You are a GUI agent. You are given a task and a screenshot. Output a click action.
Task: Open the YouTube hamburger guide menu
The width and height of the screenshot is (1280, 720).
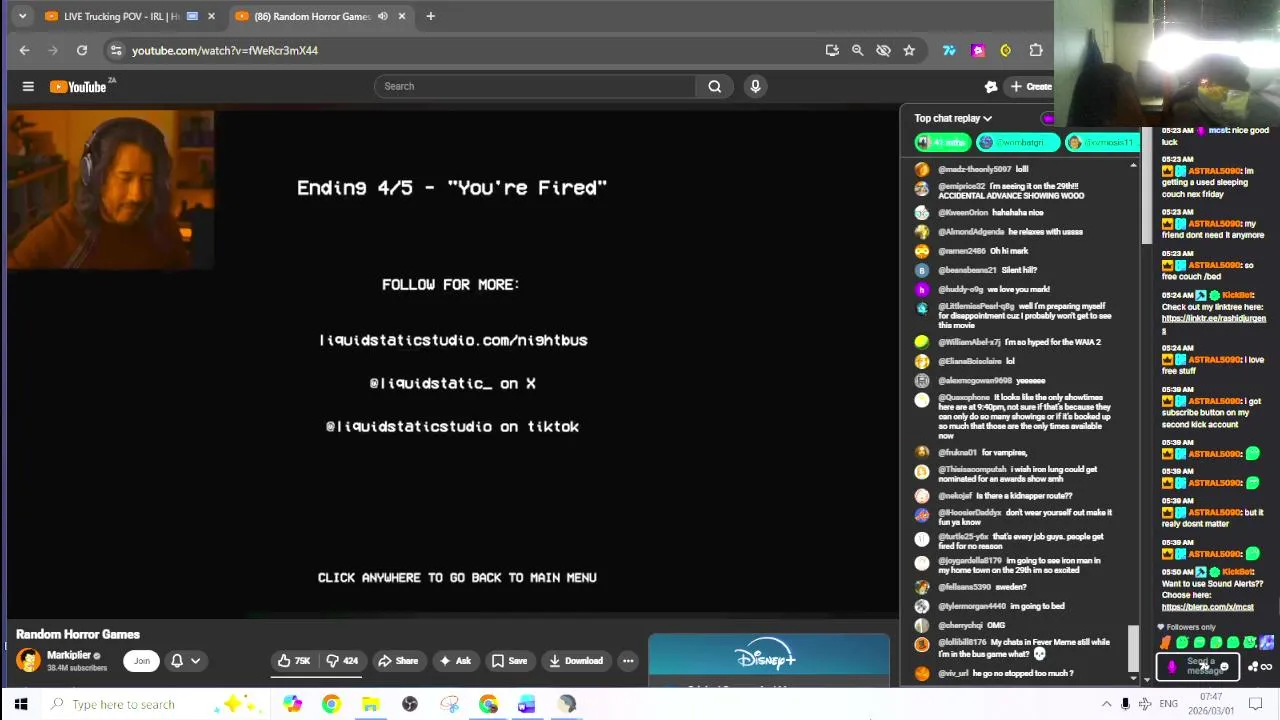pos(28,87)
